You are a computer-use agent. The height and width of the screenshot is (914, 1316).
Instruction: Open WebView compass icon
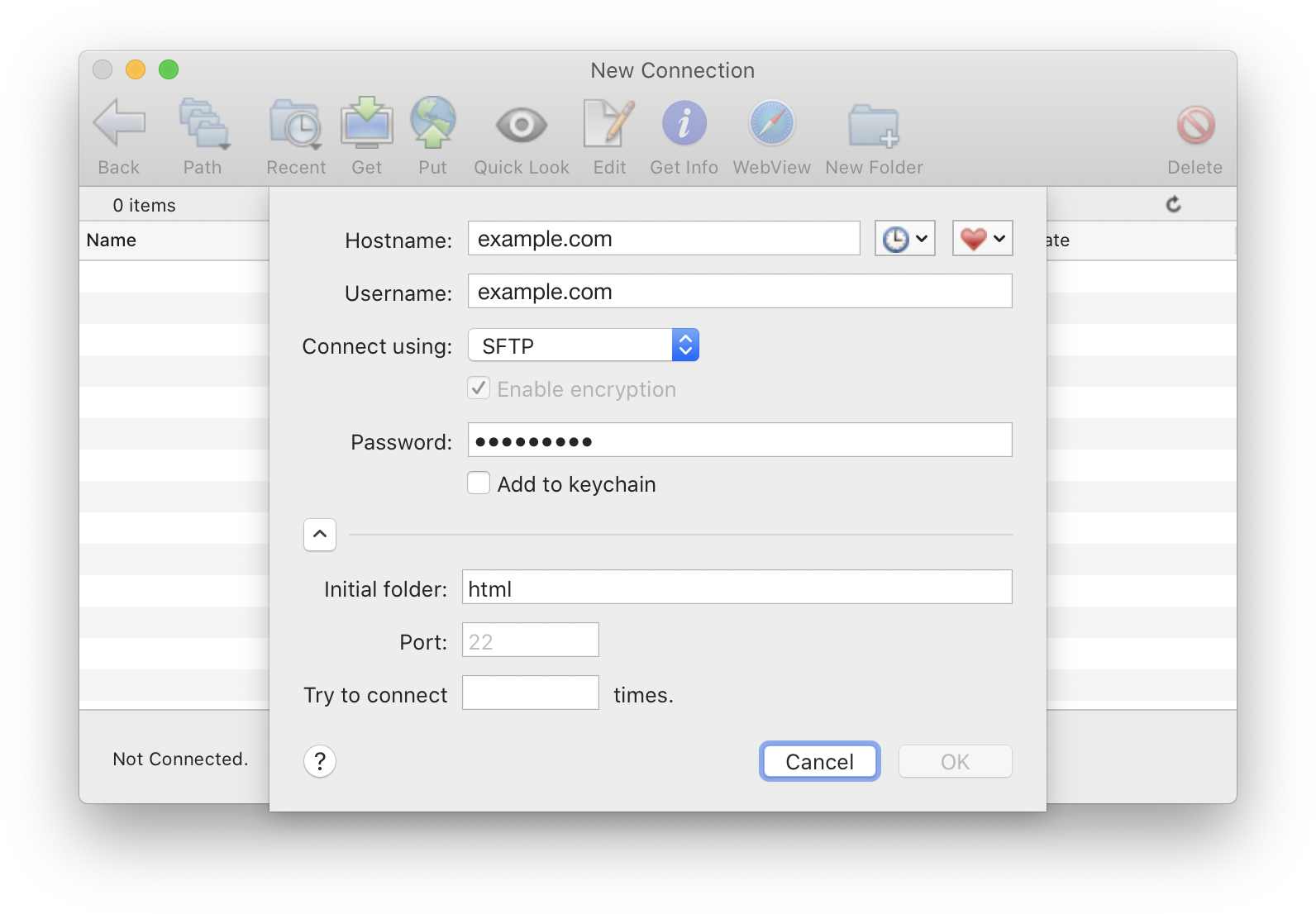pos(771,123)
